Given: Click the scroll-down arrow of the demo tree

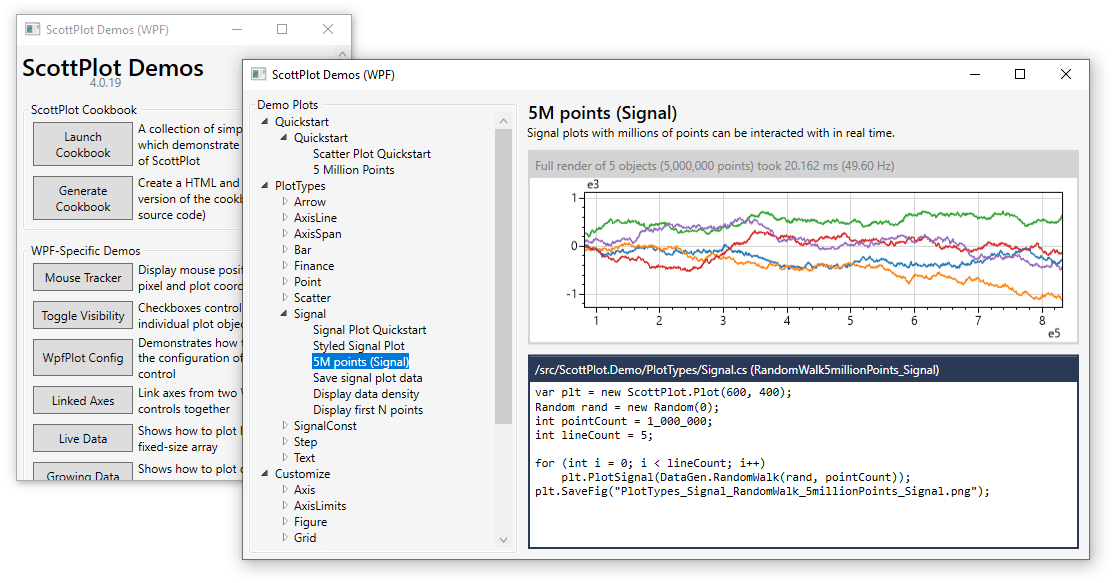Looking at the screenshot, I should (x=504, y=540).
